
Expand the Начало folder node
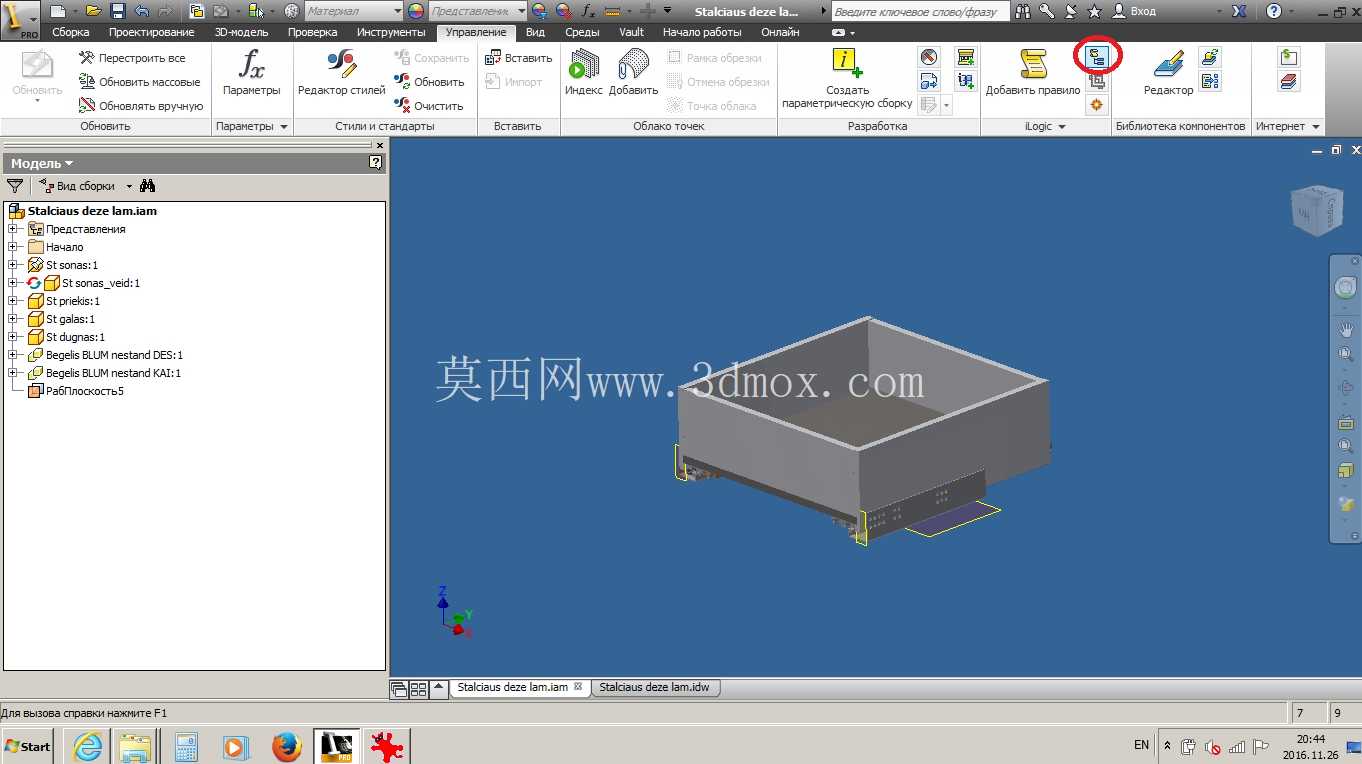(13, 247)
